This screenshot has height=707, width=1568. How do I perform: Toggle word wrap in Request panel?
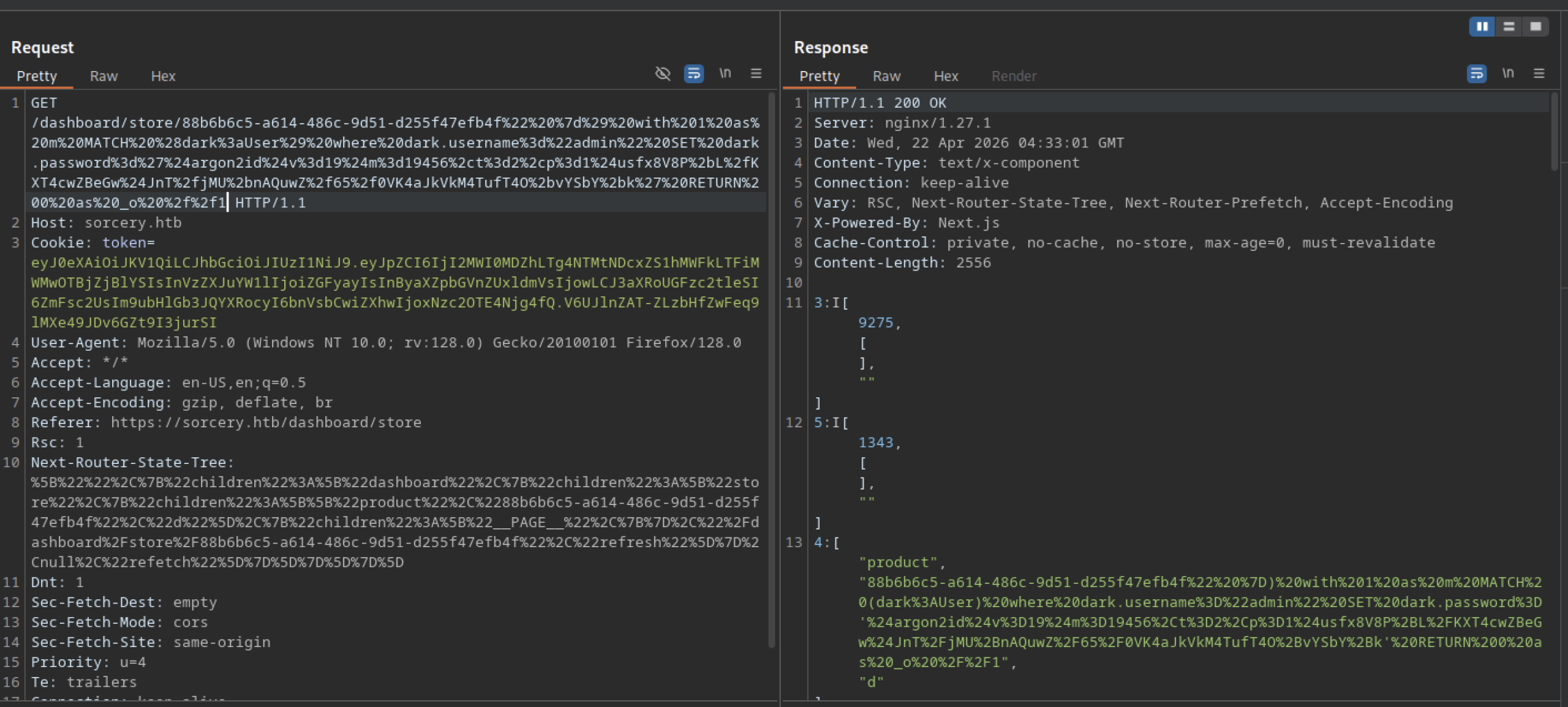pyautogui.click(x=693, y=74)
